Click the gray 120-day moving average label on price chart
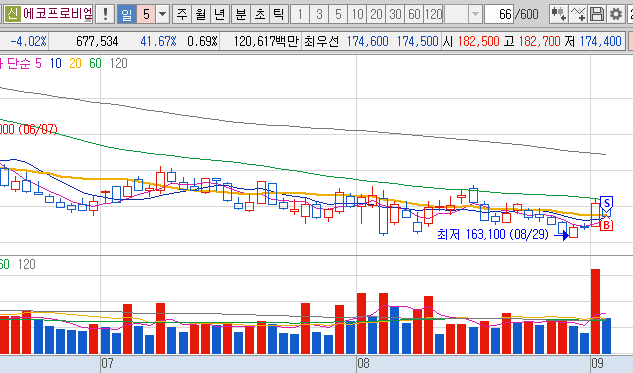Viewport: 633px width, 373px height. [x=118, y=63]
